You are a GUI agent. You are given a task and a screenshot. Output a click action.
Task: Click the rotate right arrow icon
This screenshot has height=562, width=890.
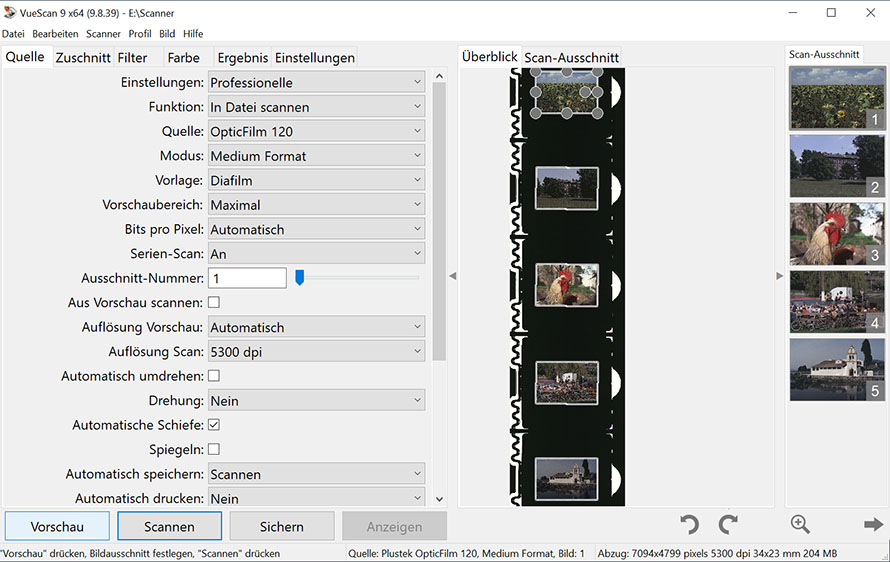coord(728,524)
